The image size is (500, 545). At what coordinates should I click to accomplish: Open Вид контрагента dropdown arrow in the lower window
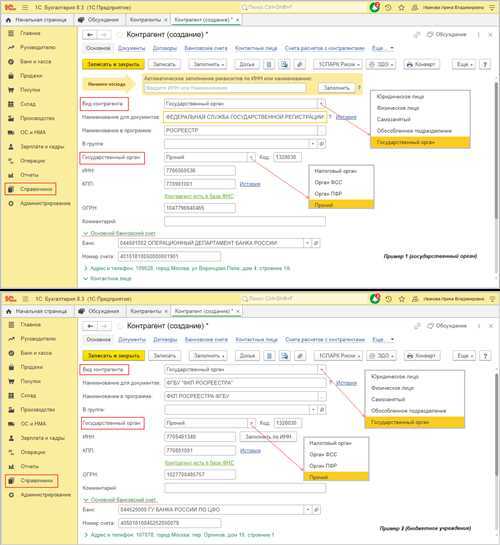322,369
